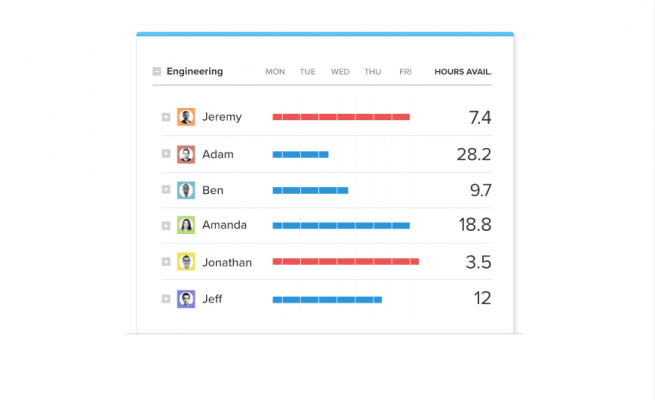Click Amanda's avatar icon

click(186, 225)
